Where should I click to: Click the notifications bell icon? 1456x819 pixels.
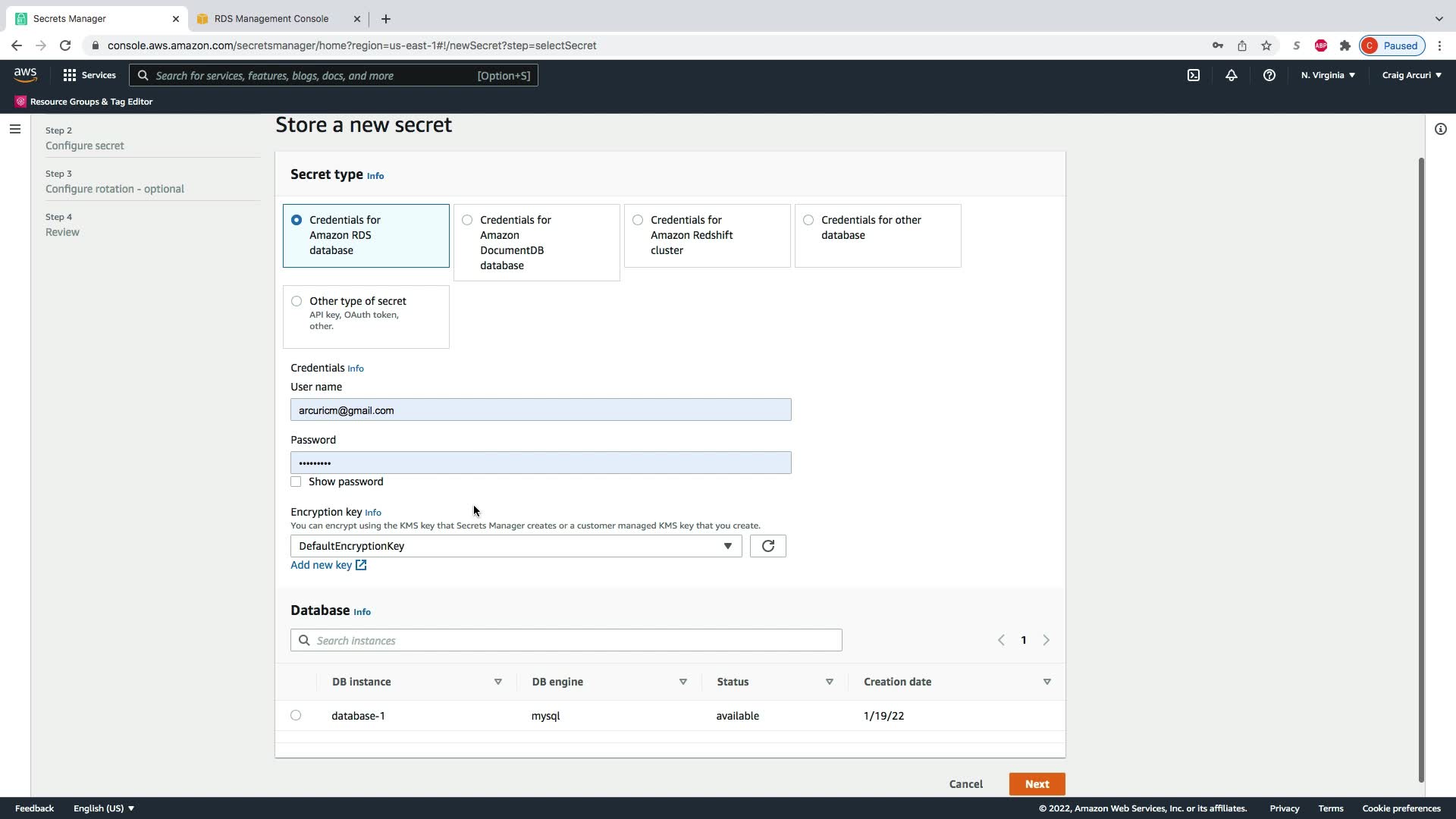click(x=1231, y=75)
